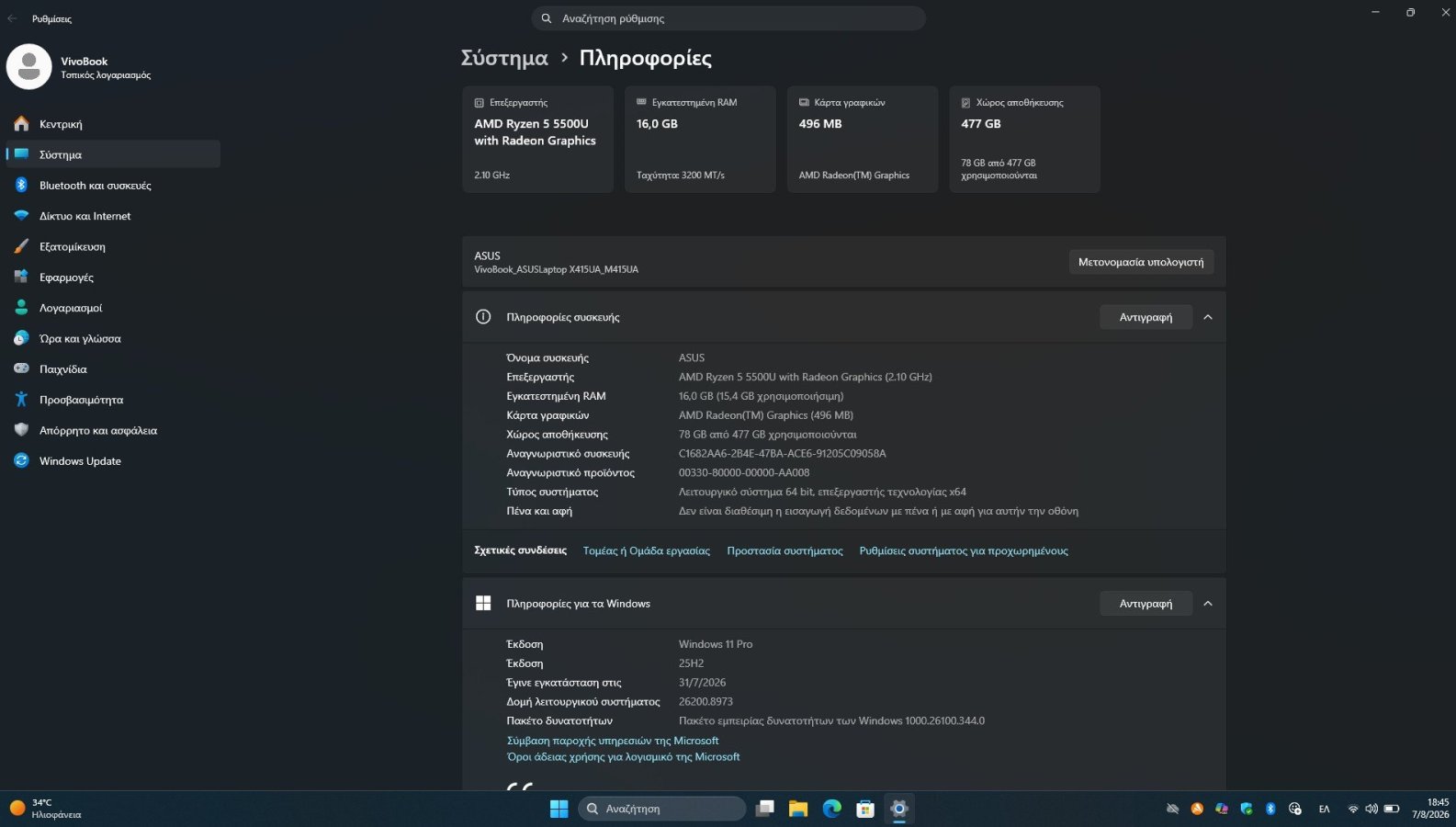
Task: Open the Χώρος αποθήκευσης 477 GB card
Action: [1024, 140]
